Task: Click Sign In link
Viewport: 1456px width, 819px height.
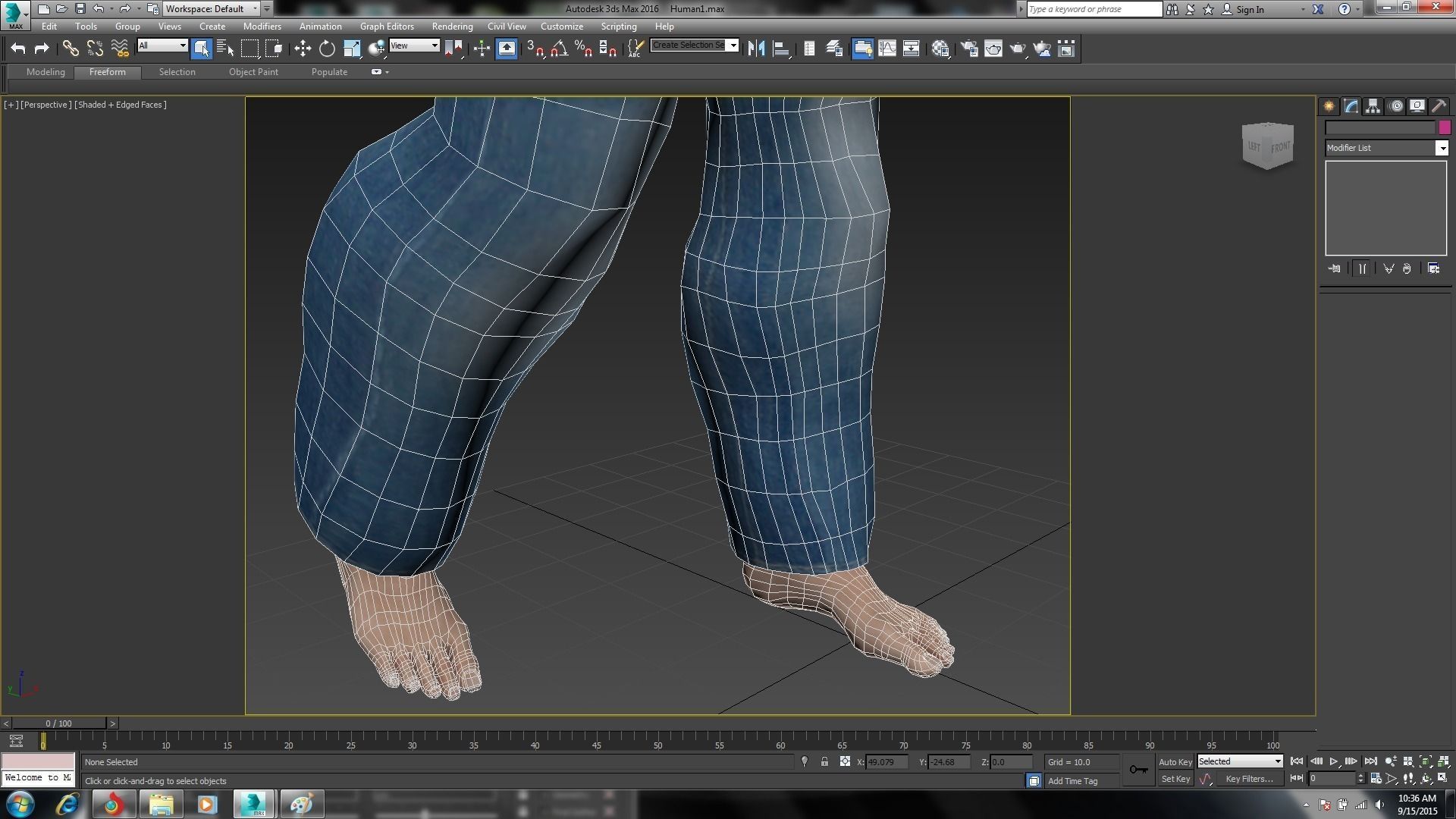Action: coord(1250,9)
